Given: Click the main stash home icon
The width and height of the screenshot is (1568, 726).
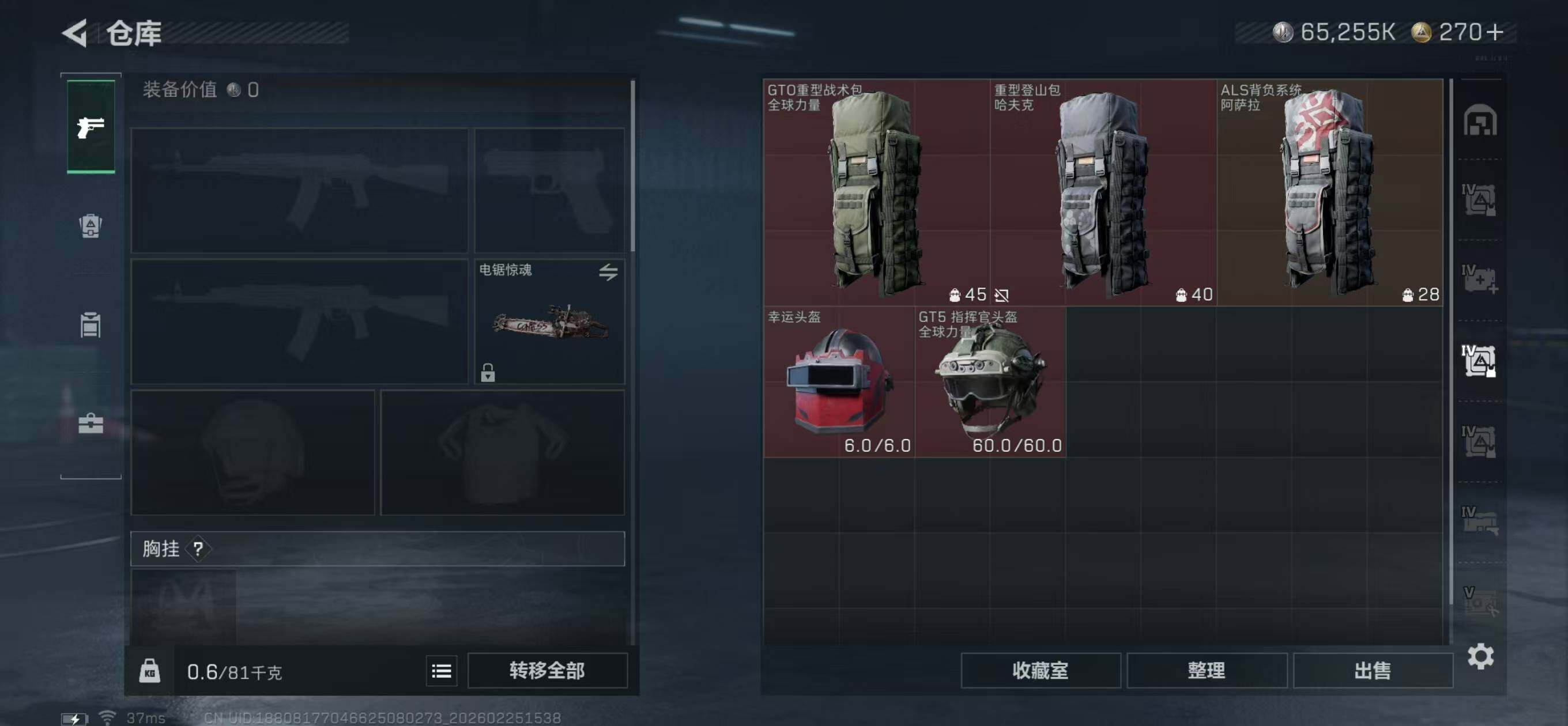Looking at the screenshot, I should [x=1480, y=120].
